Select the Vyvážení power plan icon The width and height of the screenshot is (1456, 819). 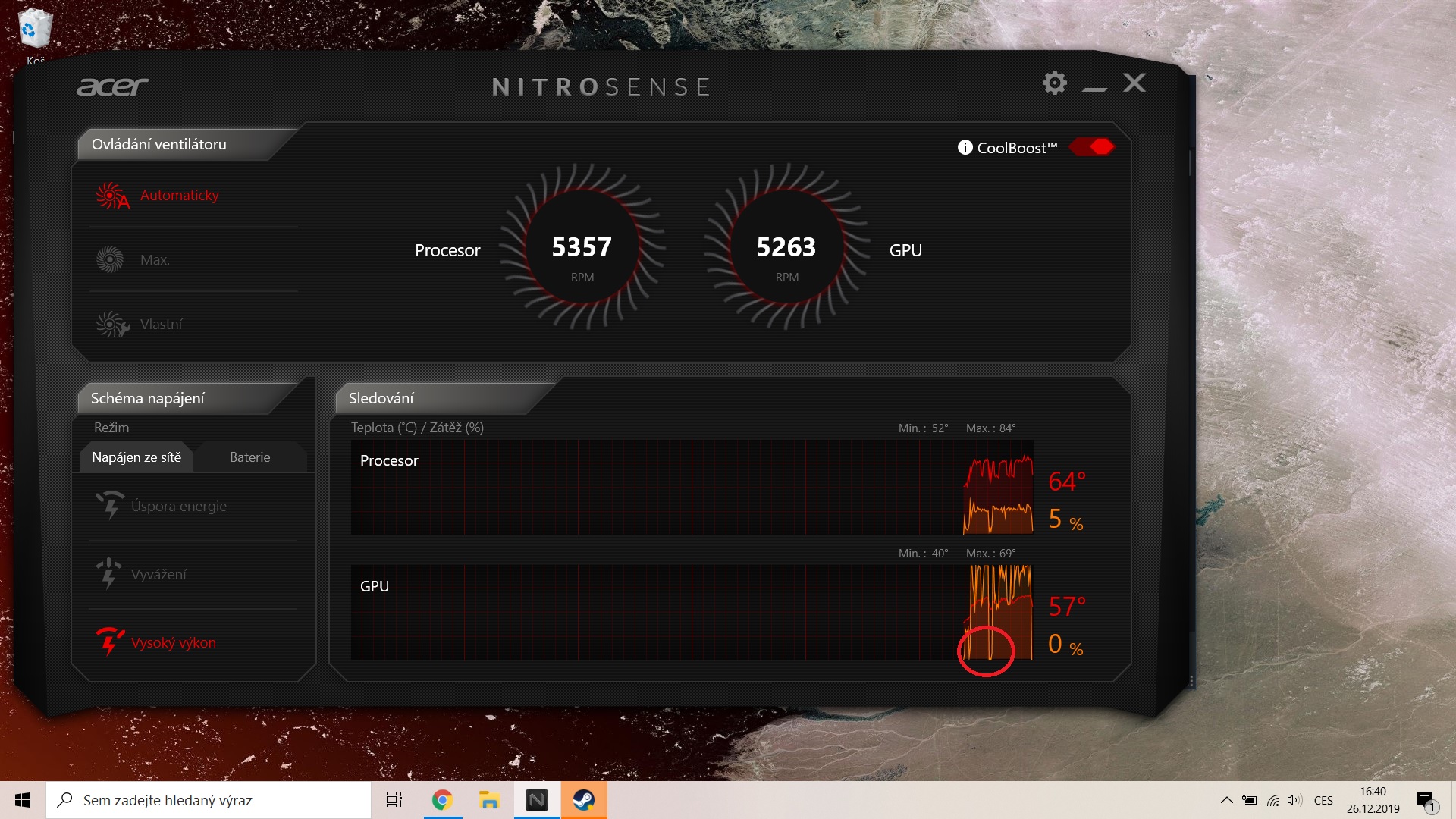tap(108, 573)
